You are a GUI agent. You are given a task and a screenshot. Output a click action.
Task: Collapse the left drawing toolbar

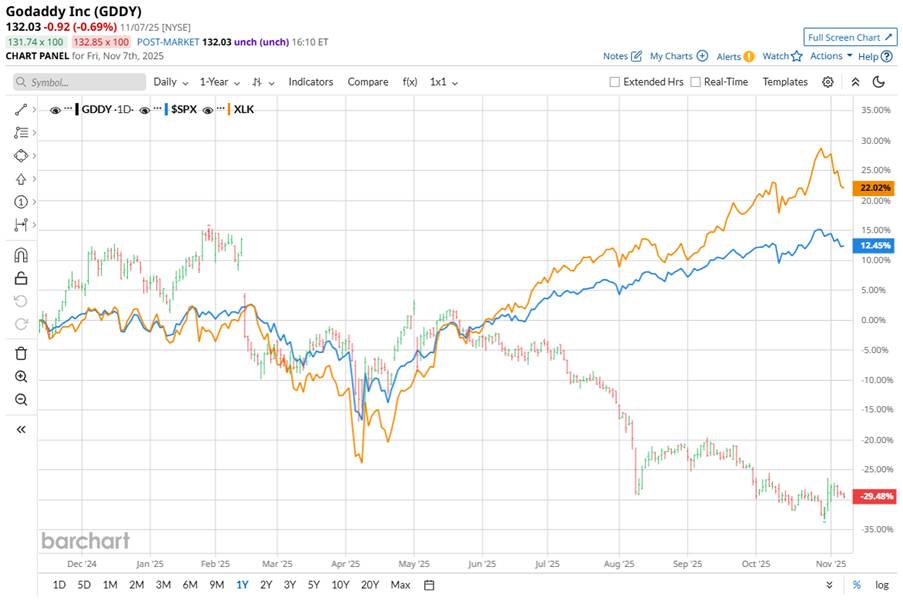point(21,429)
